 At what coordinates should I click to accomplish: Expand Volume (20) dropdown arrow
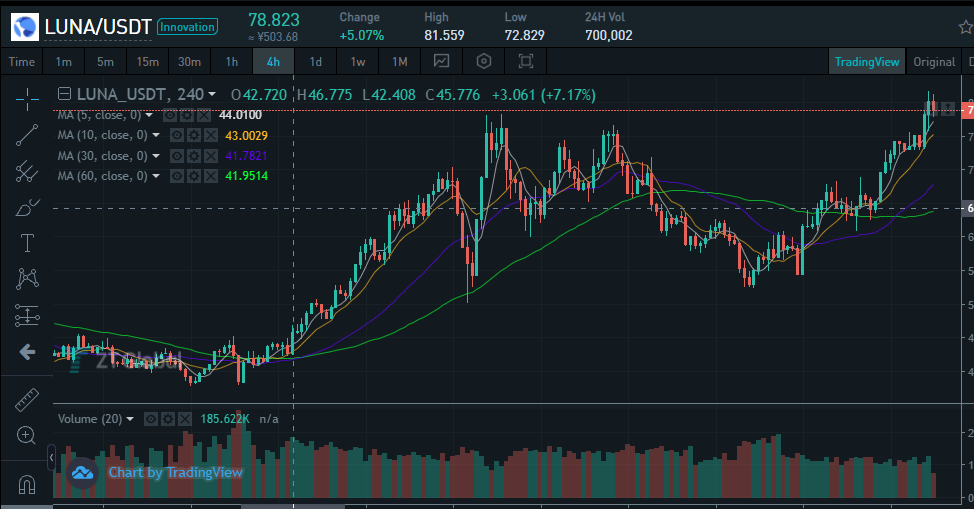[130, 419]
